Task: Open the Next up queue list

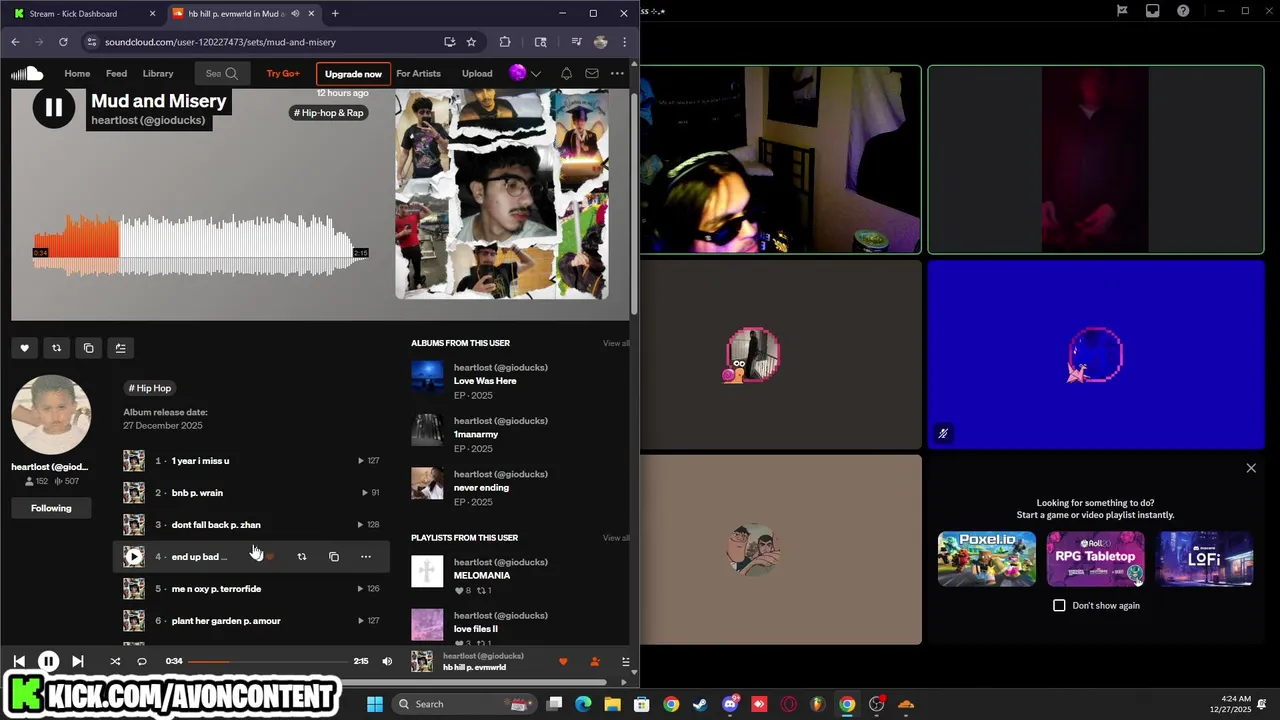Action: click(625, 661)
